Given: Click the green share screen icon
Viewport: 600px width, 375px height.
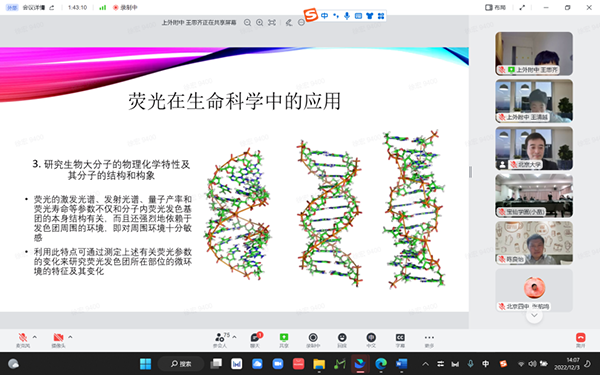Looking at the screenshot, I should point(284,339).
